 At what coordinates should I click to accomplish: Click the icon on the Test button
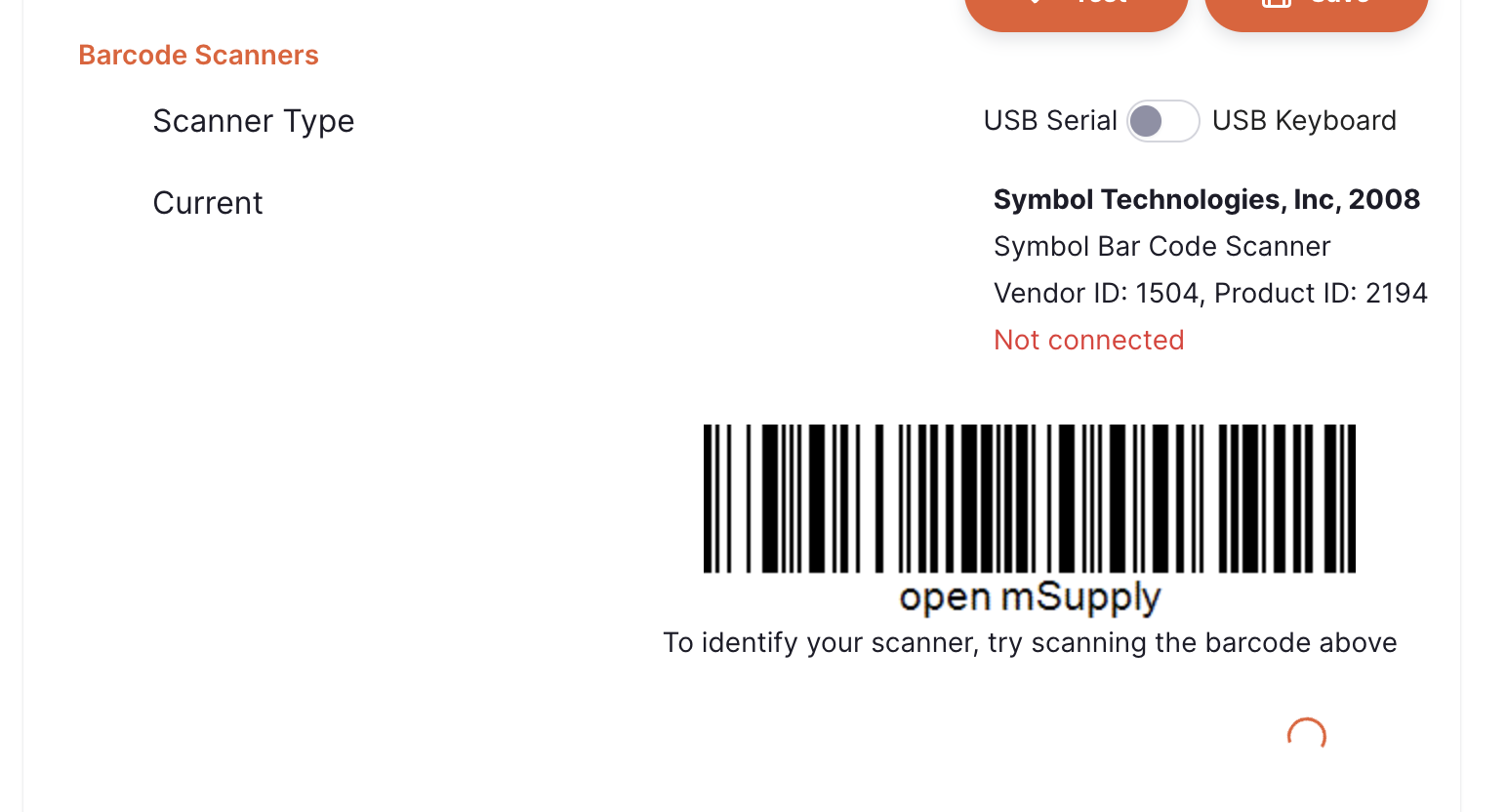point(1035,3)
